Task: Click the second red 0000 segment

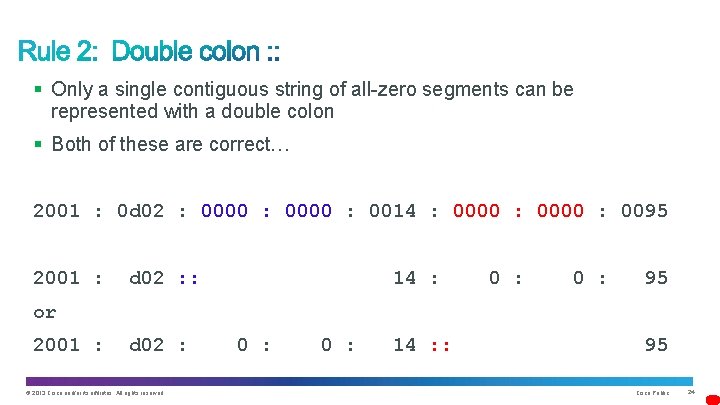Action: pyautogui.click(x=560, y=211)
